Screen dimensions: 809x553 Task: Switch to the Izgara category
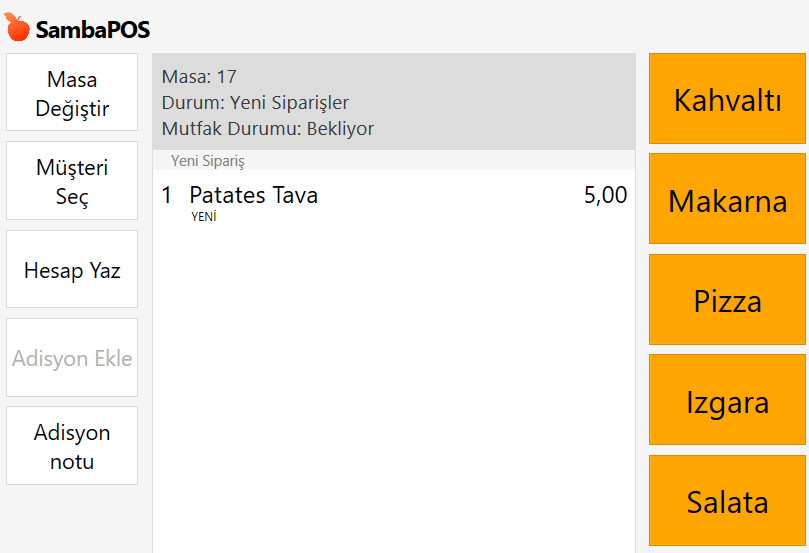point(727,401)
